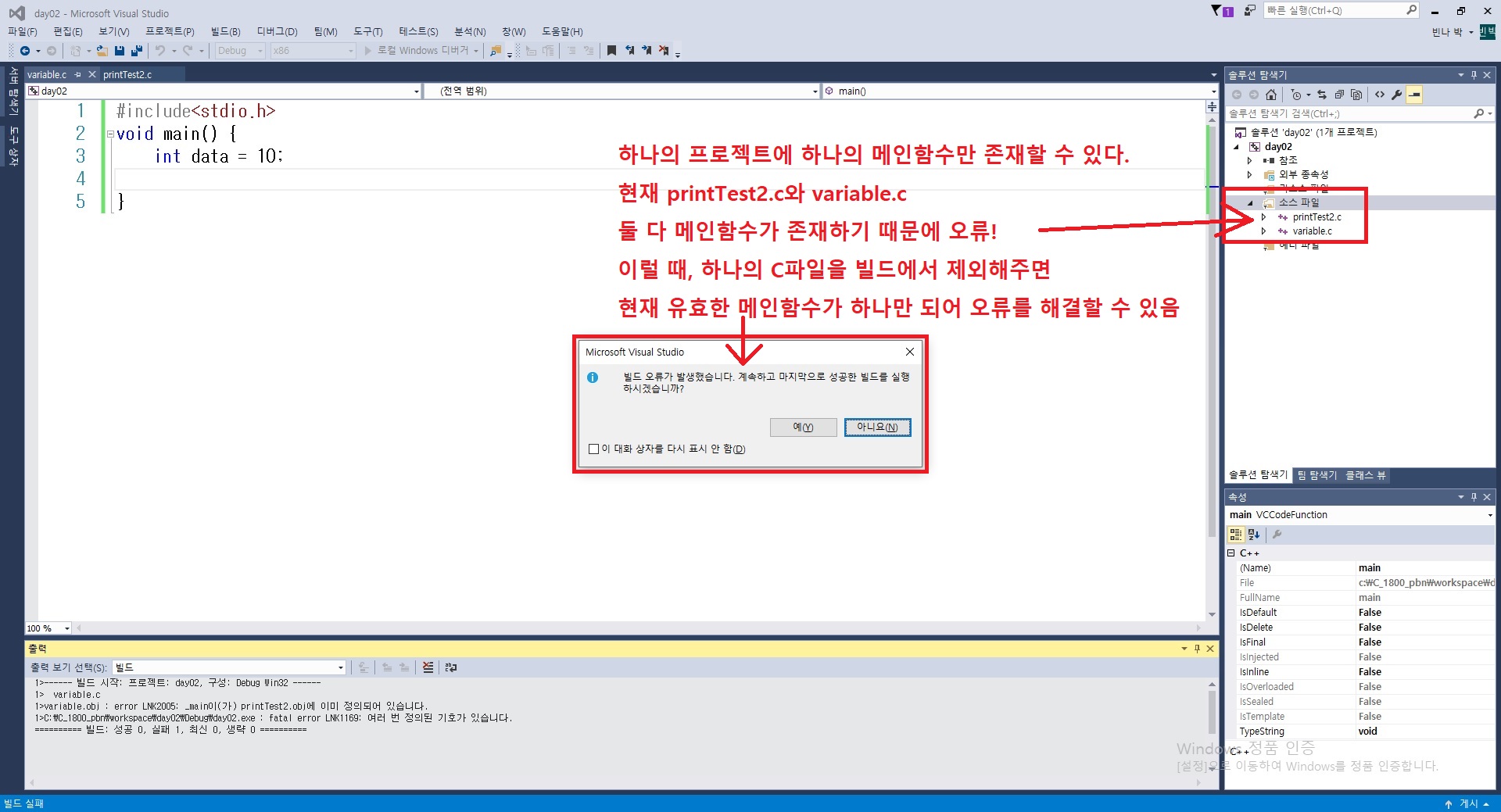Screen dimensions: 1501x812
Task: Switch to the 팀 탐색기 tab
Action: [x=1317, y=475]
